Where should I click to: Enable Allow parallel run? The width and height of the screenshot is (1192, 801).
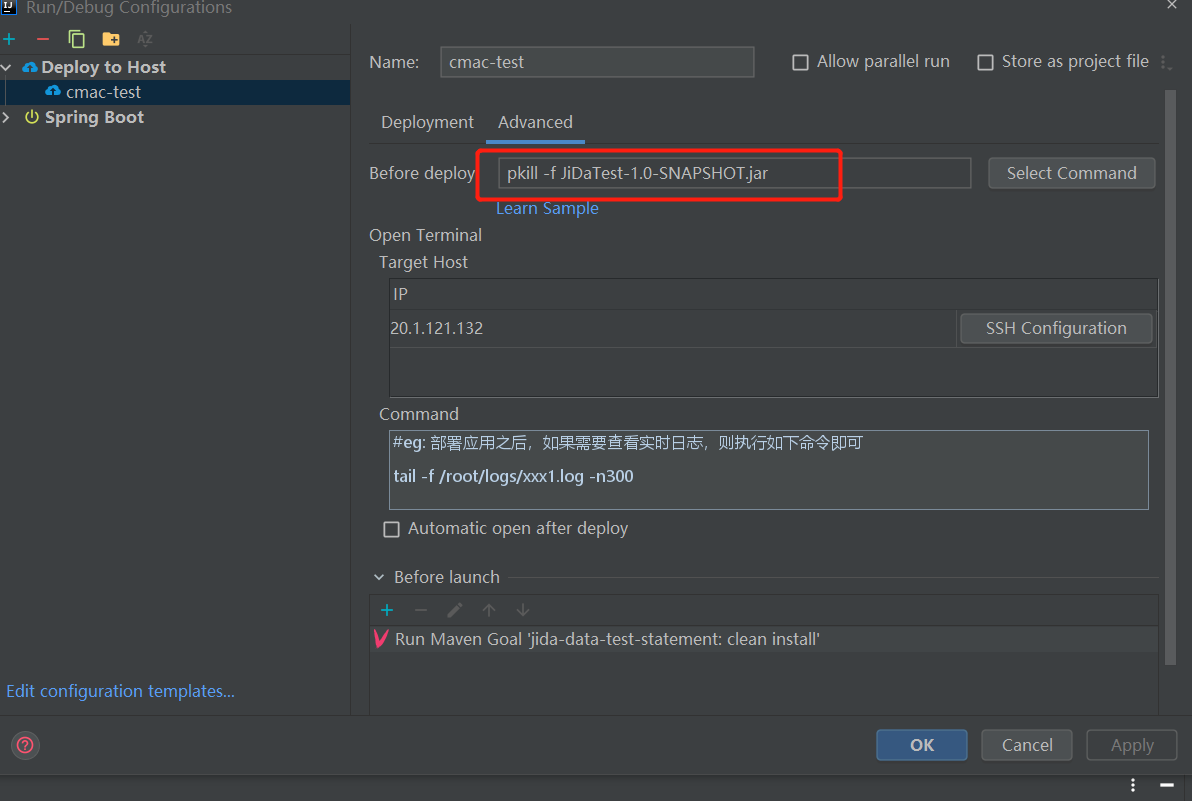click(800, 61)
